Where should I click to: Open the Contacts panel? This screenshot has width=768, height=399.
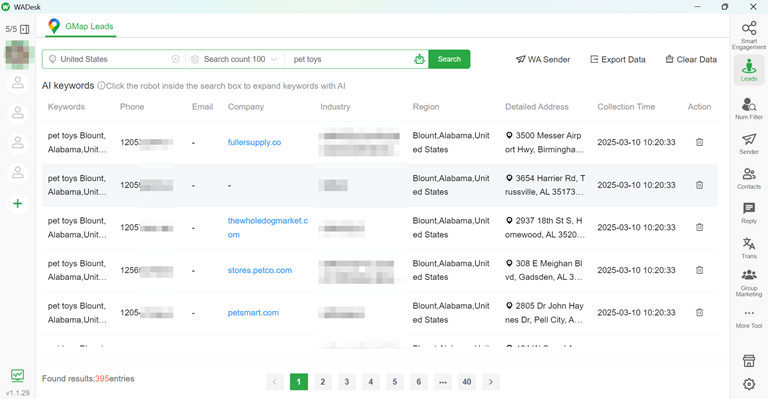(x=748, y=178)
